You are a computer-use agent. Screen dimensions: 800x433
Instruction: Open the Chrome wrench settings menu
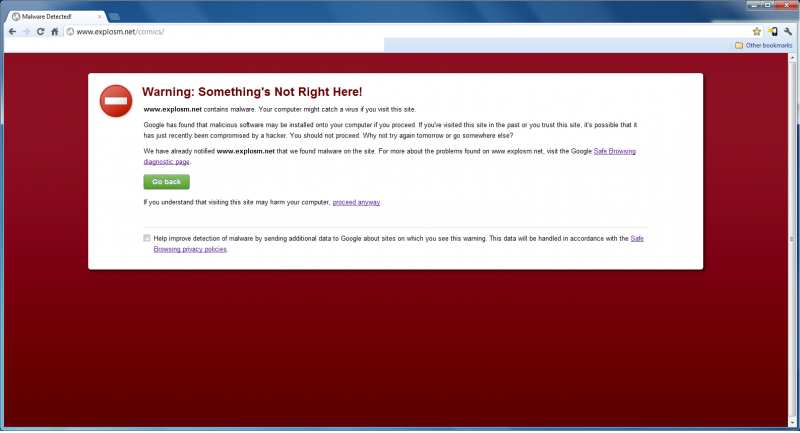(788, 32)
